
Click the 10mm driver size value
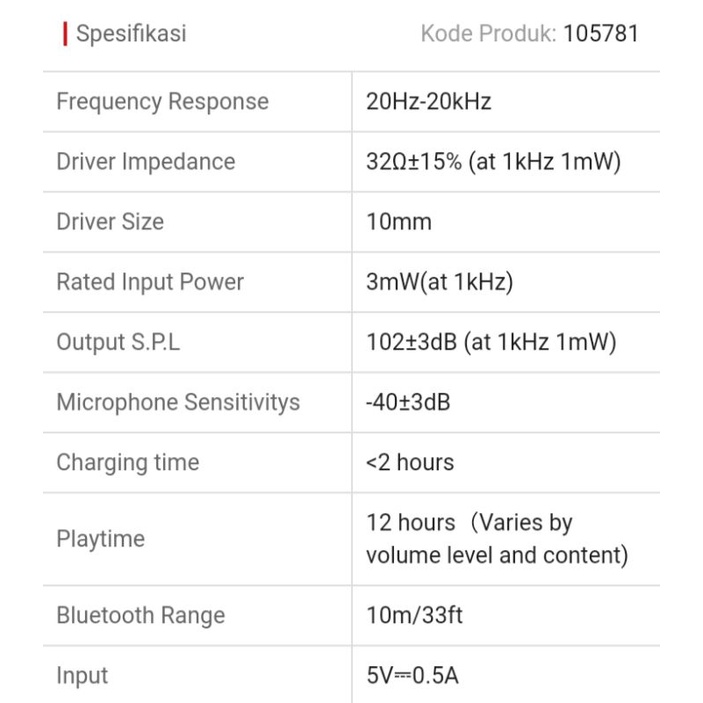399,222
